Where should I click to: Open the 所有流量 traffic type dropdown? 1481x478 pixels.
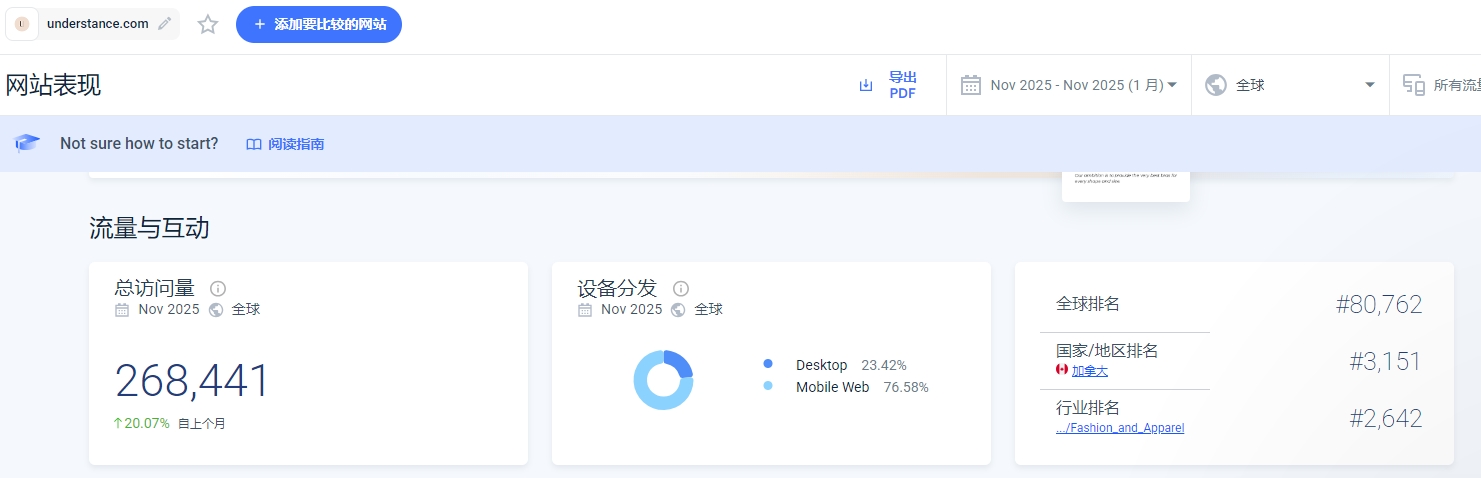1455,85
